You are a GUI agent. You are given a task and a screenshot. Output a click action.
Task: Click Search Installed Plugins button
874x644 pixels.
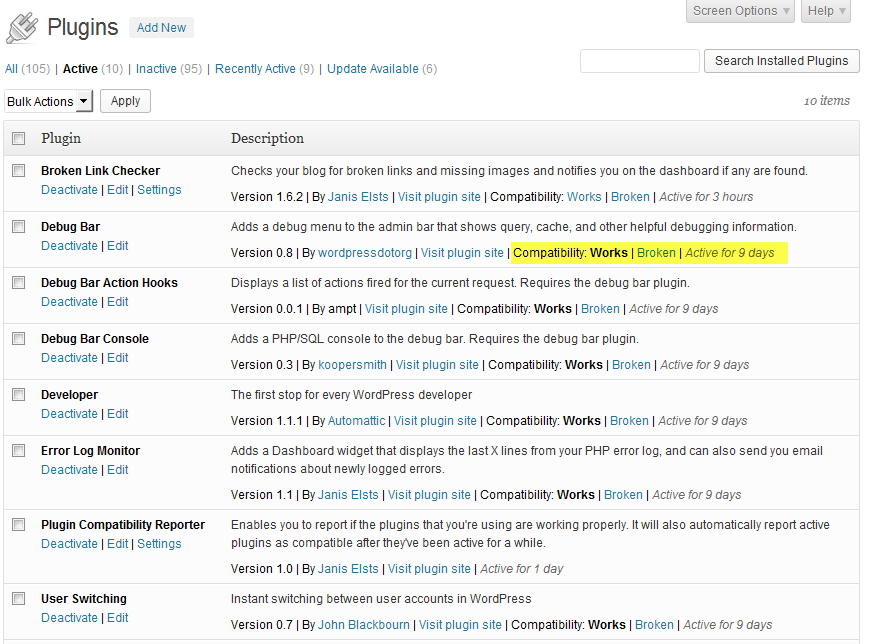tap(781, 61)
